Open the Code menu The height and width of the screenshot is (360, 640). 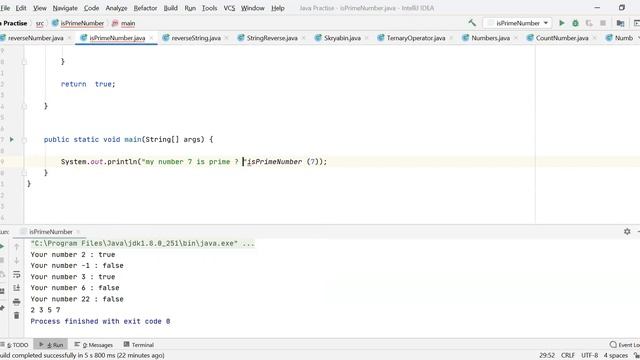[91, 8]
